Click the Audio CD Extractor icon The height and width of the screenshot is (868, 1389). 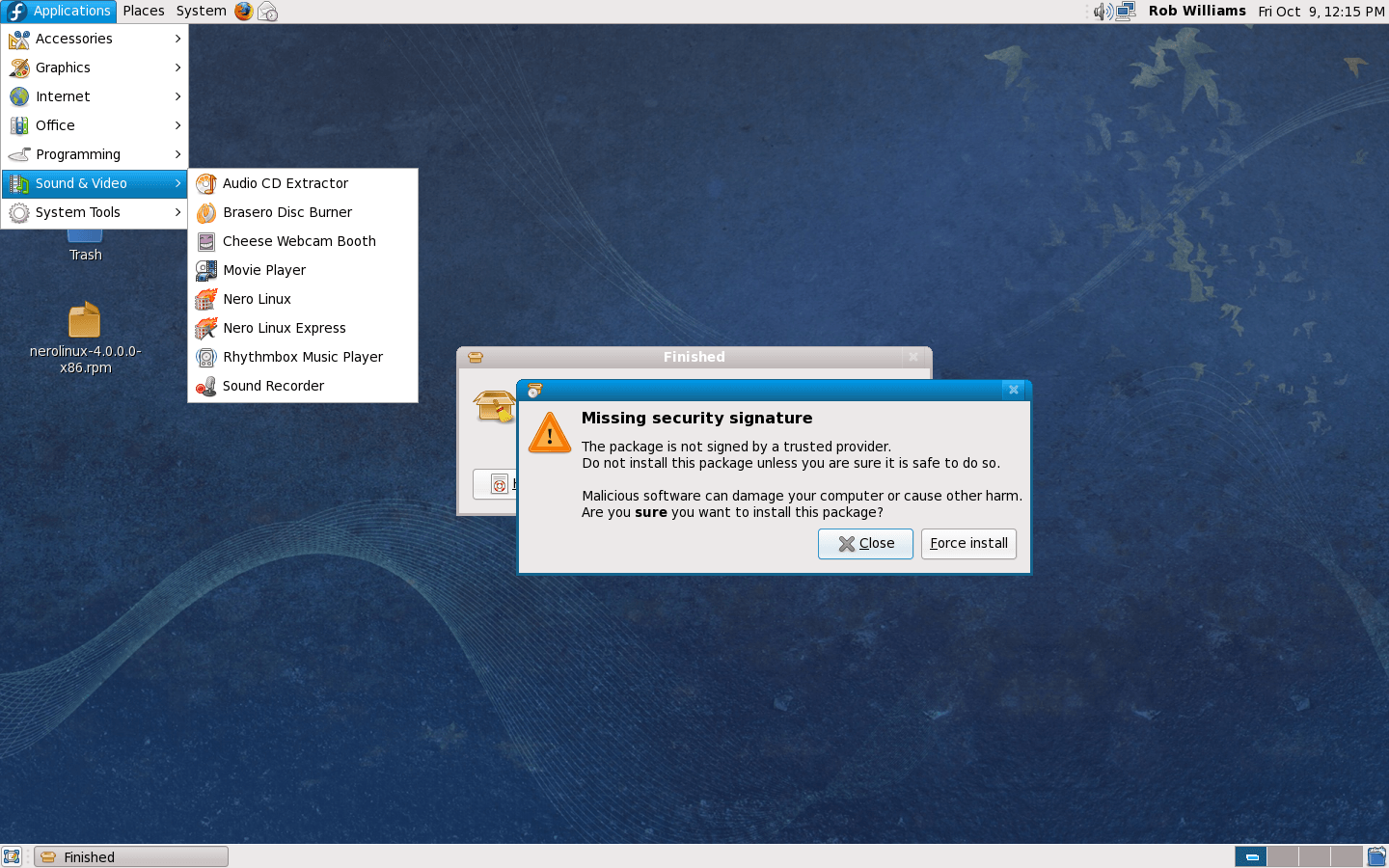(206, 183)
